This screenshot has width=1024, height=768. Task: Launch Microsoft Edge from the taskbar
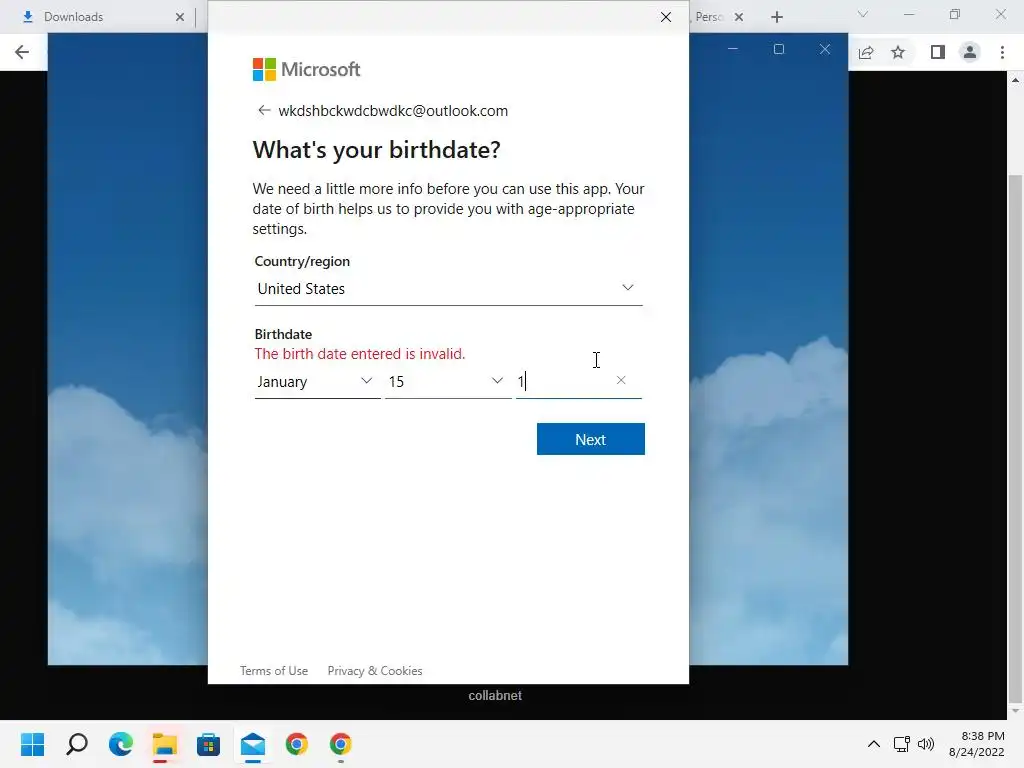121,744
